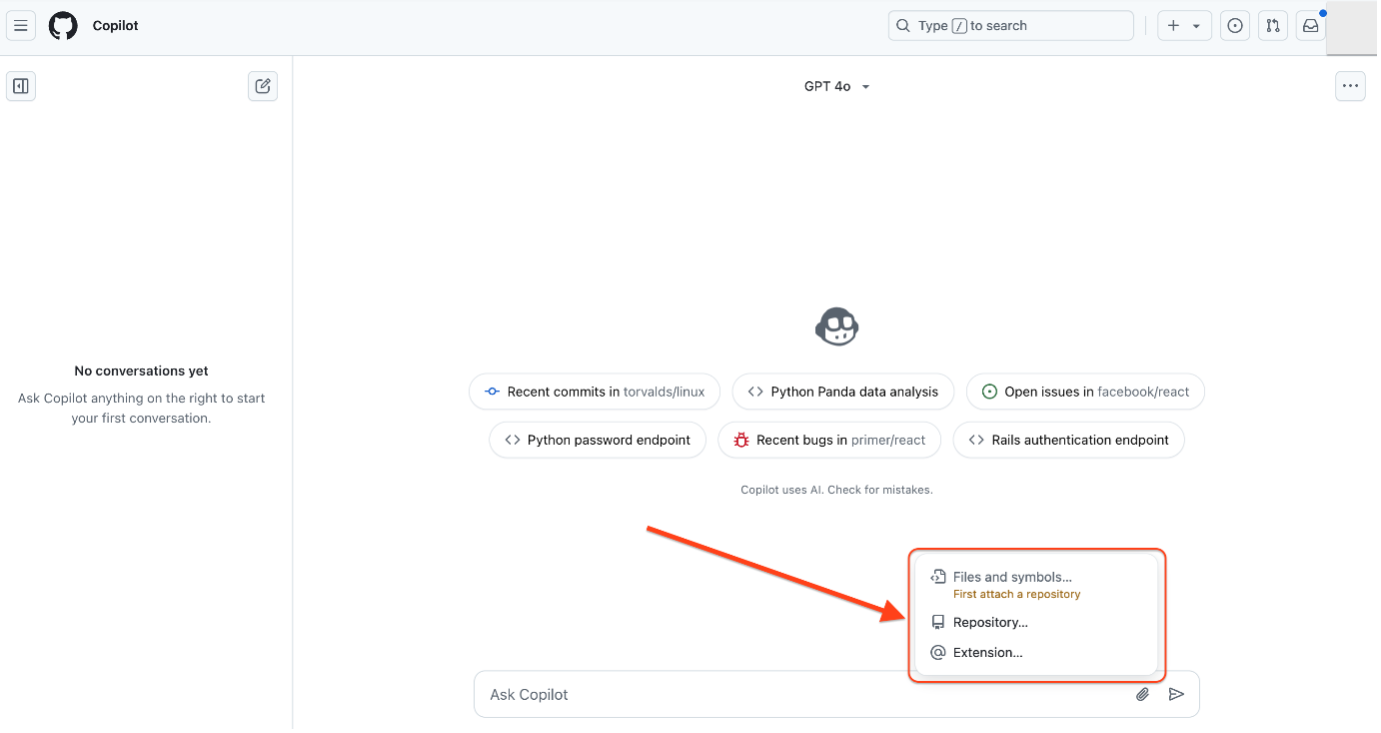Choose 'Extension...' from attach menu

click(1036, 653)
